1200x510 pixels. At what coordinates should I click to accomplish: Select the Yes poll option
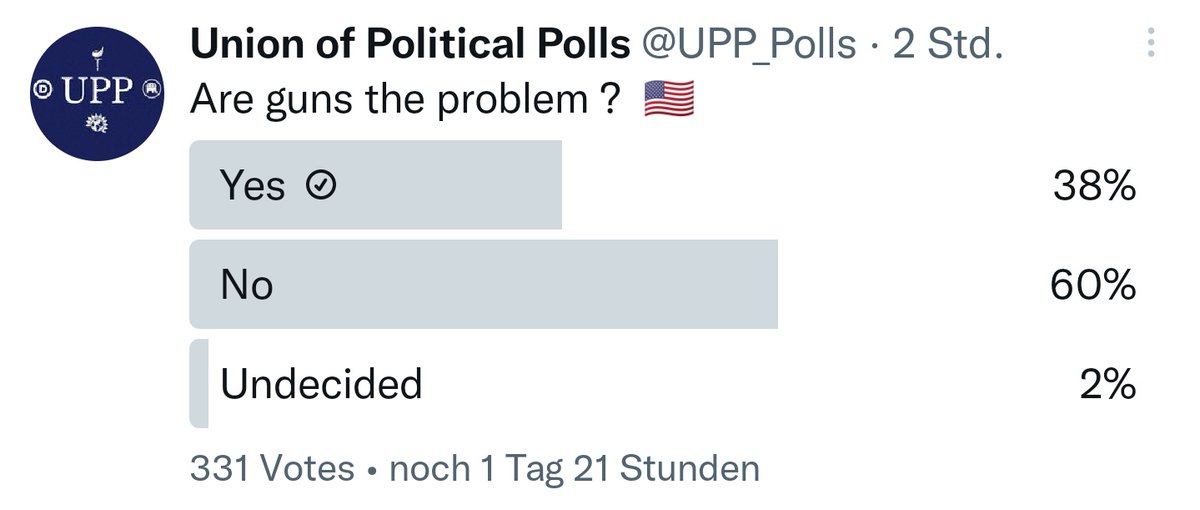(x=664, y=185)
